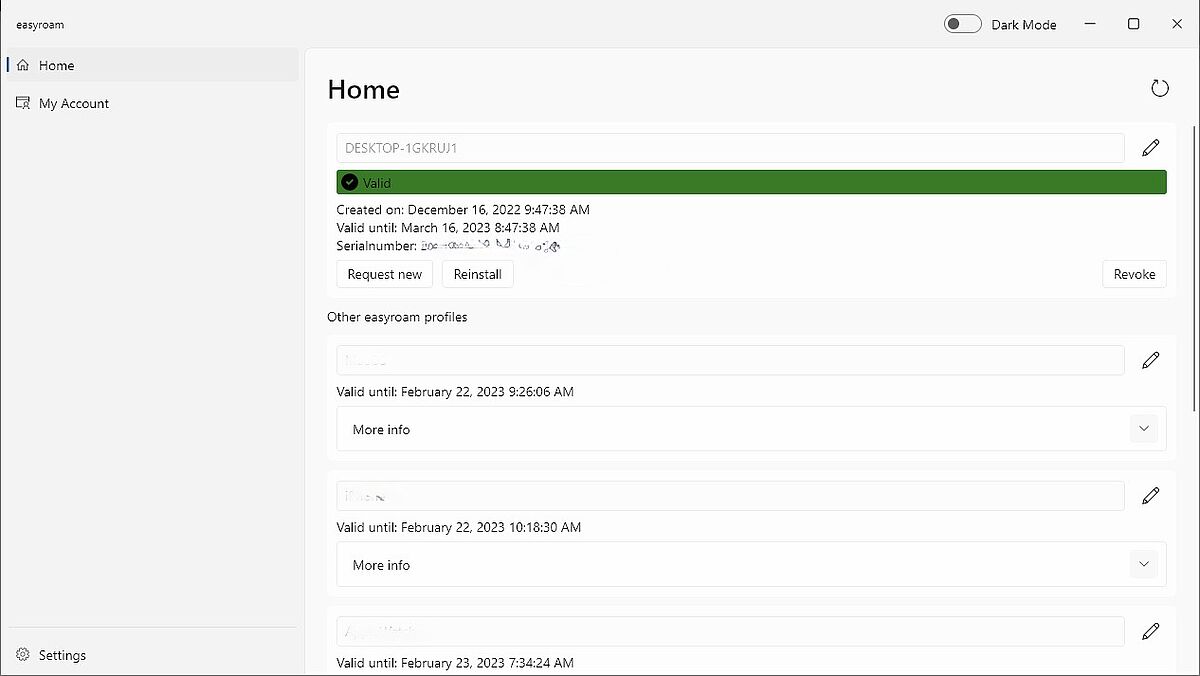Click the My Account icon in sidebar

click(x=23, y=103)
